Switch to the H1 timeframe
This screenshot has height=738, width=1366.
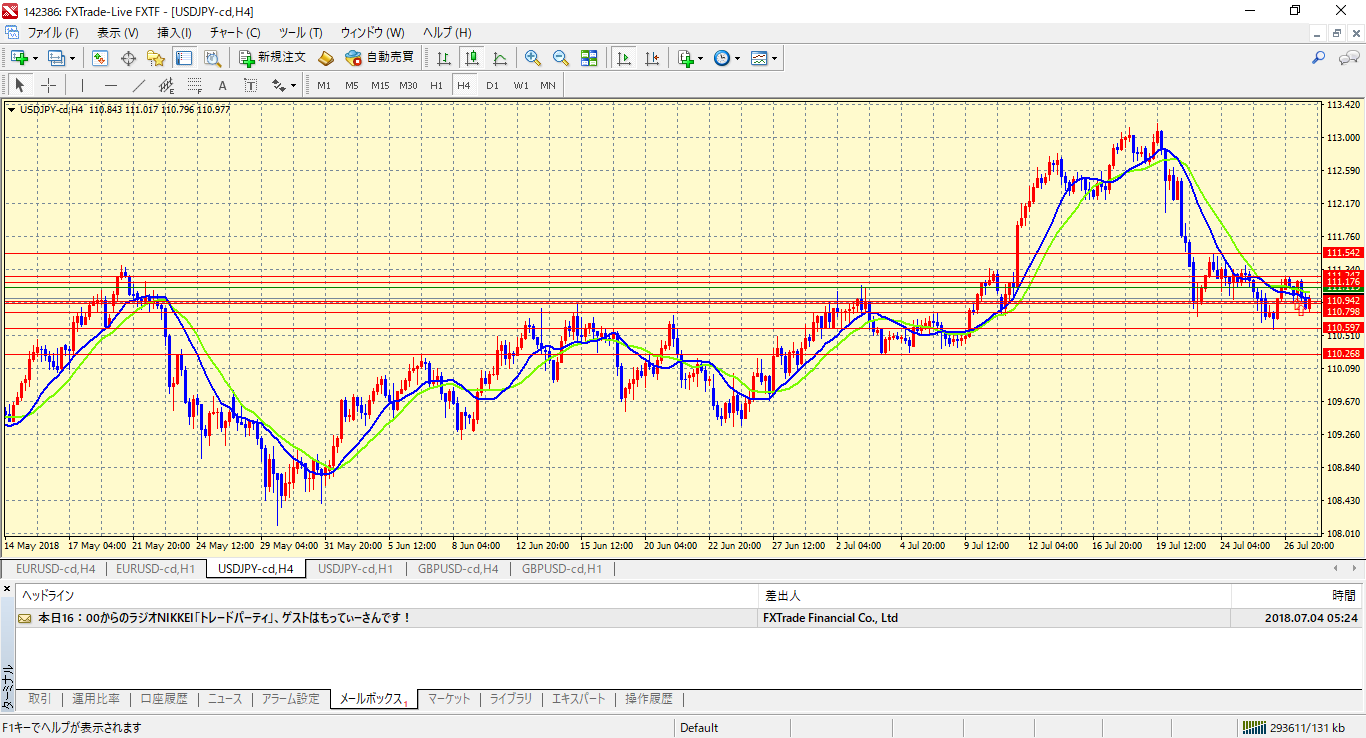click(x=436, y=85)
